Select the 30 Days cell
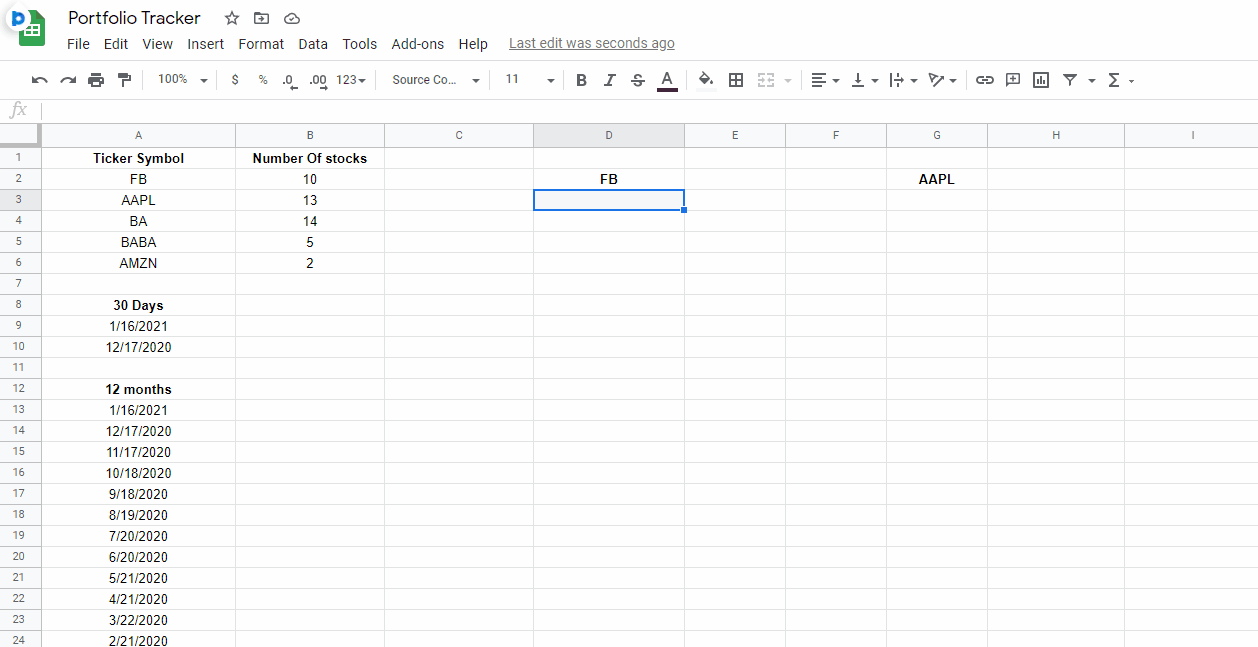 [138, 305]
